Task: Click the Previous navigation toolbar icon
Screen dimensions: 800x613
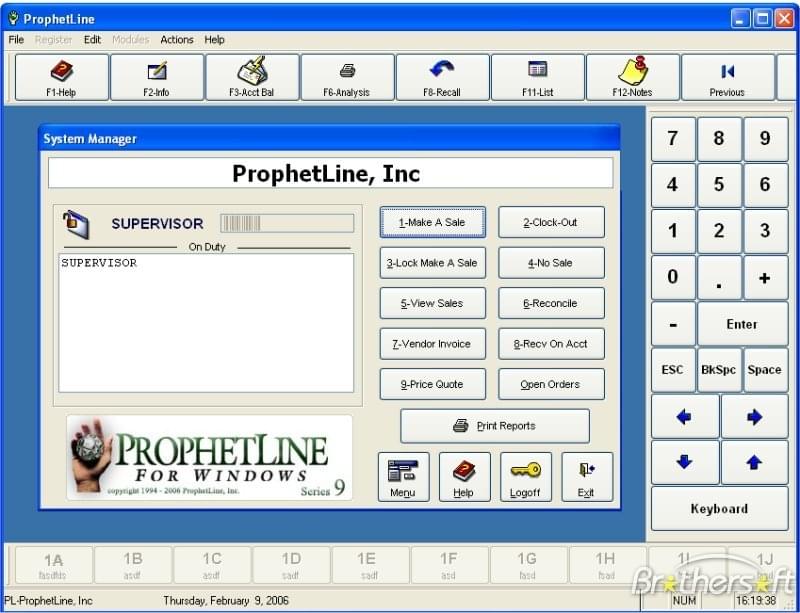Action: pyautogui.click(x=728, y=77)
